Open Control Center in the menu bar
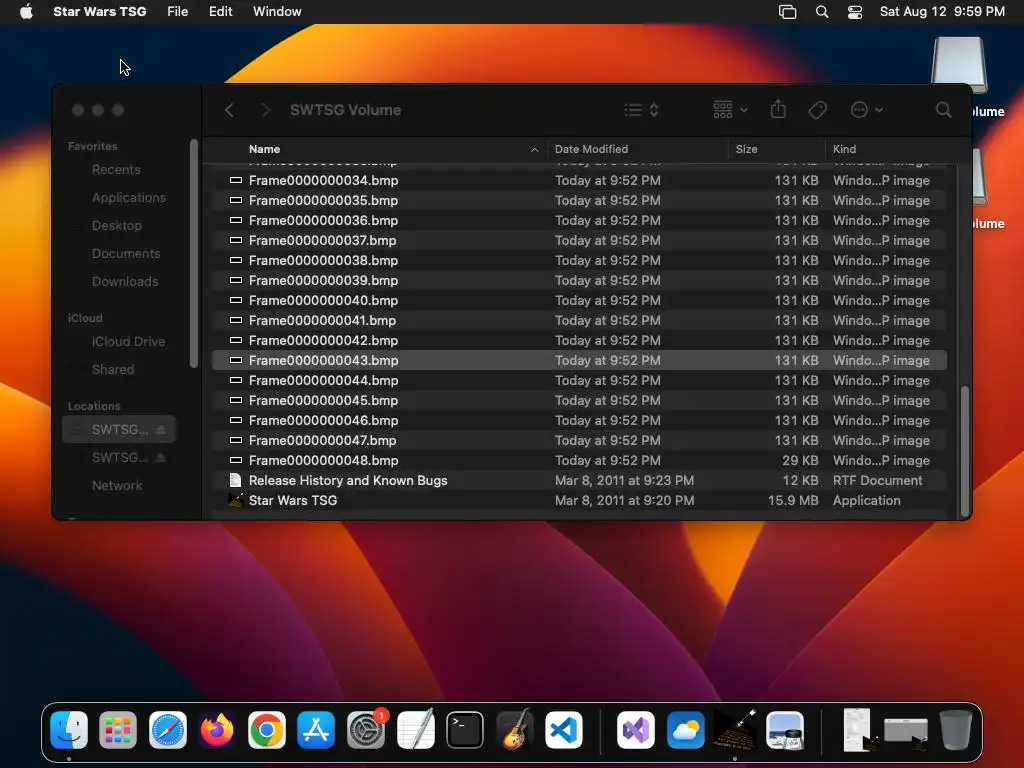 [x=855, y=12]
